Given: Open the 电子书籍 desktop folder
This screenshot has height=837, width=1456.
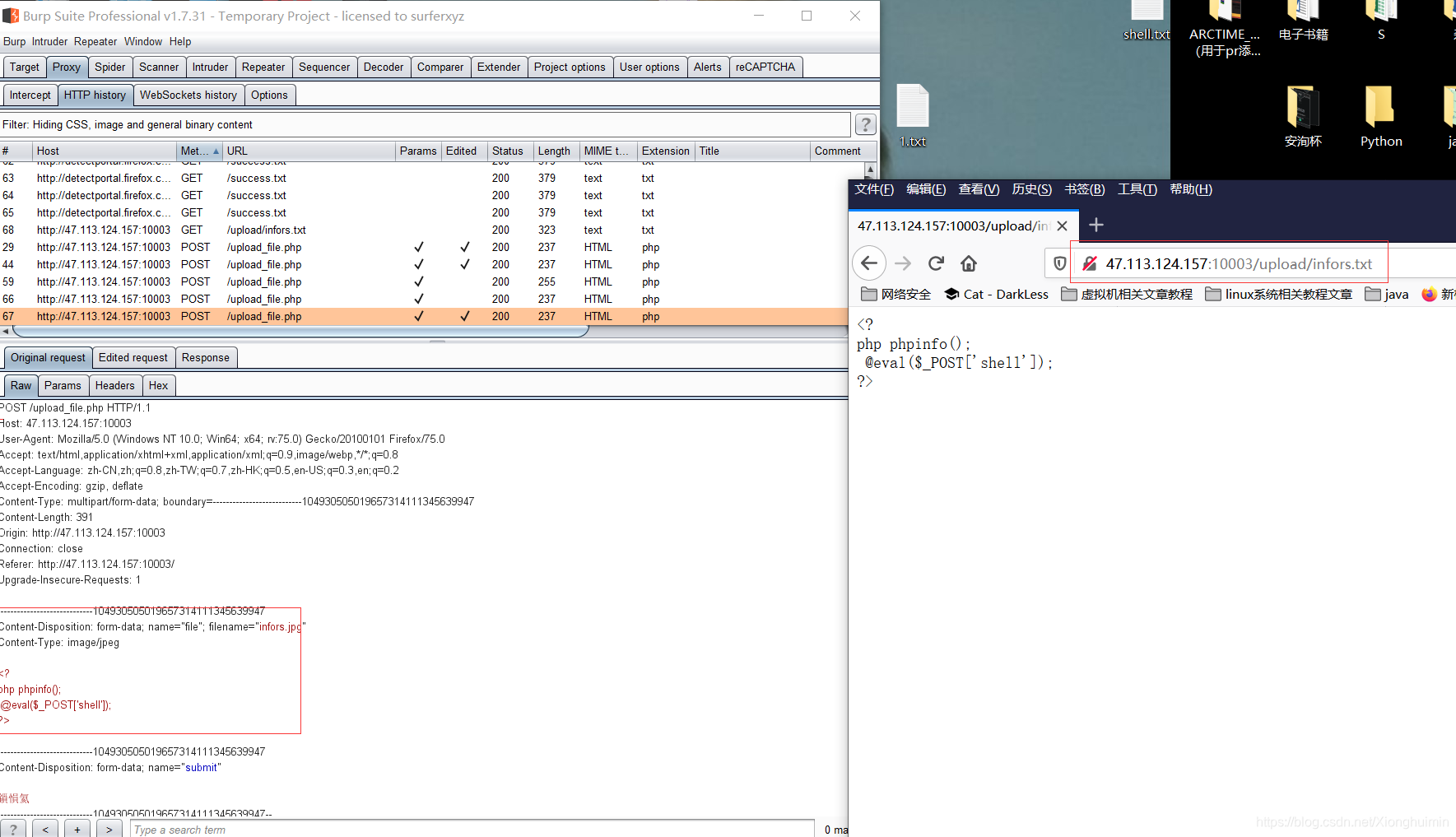Looking at the screenshot, I should pos(1304,21).
